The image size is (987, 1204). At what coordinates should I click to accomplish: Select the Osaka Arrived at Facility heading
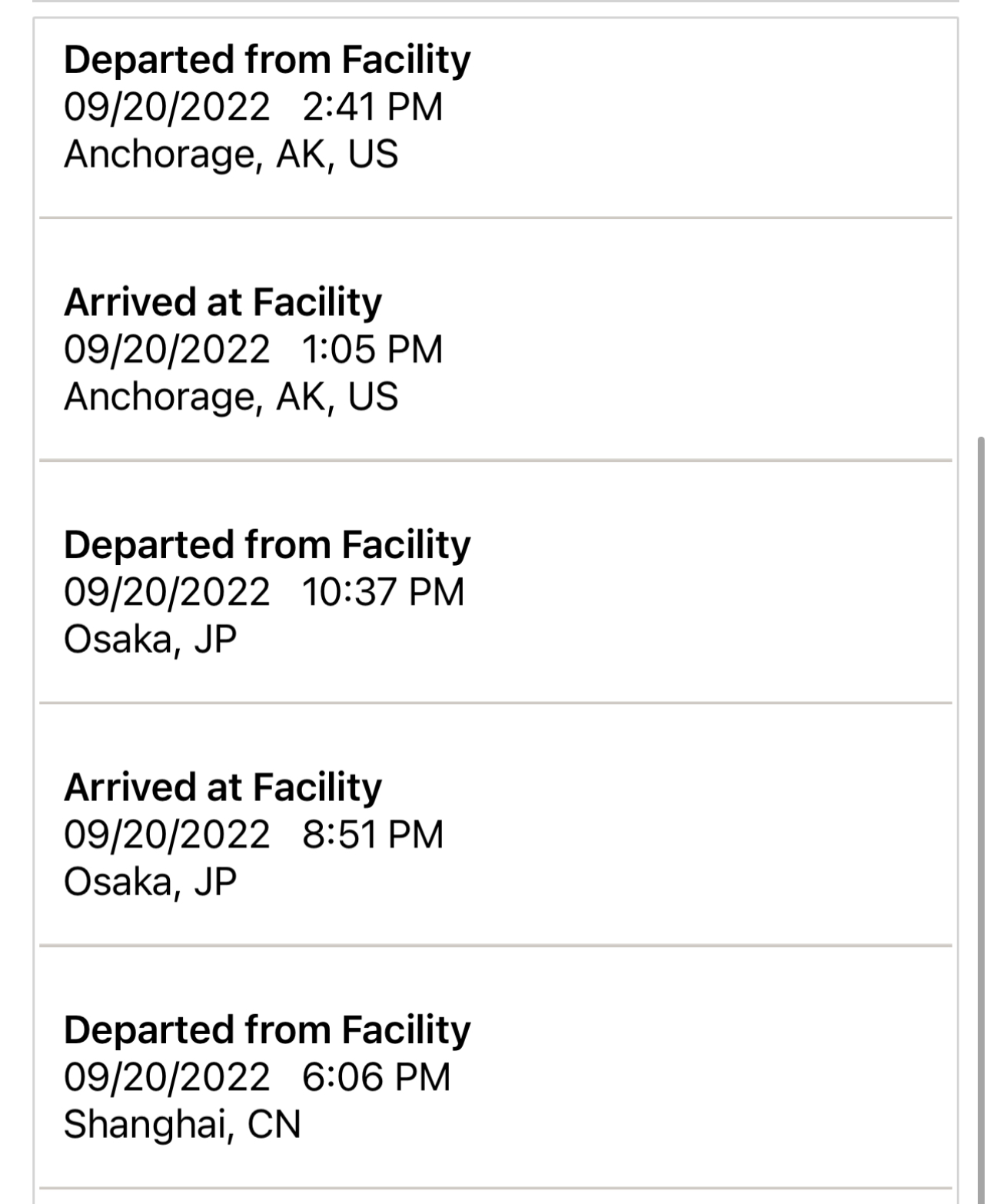(x=223, y=787)
